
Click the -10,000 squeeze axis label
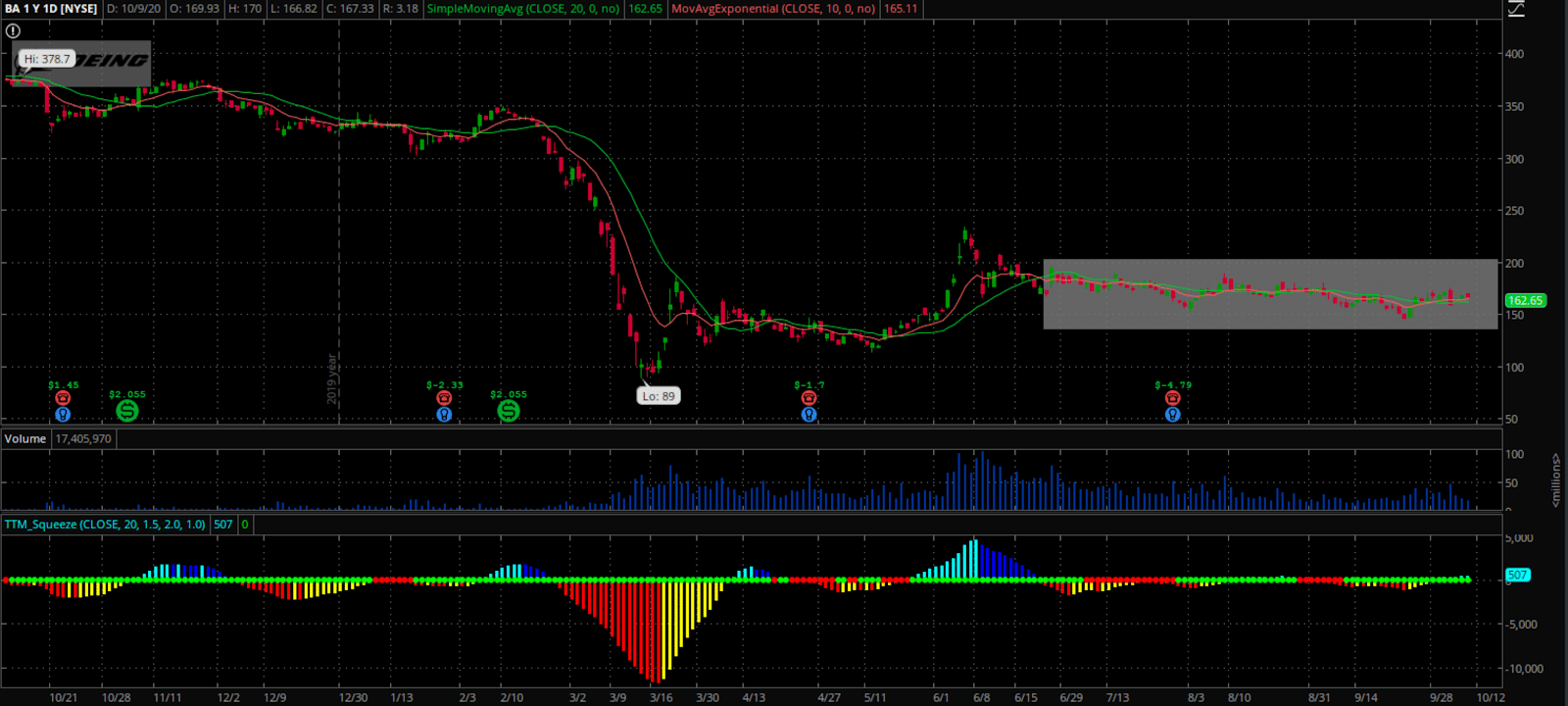point(1524,669)
